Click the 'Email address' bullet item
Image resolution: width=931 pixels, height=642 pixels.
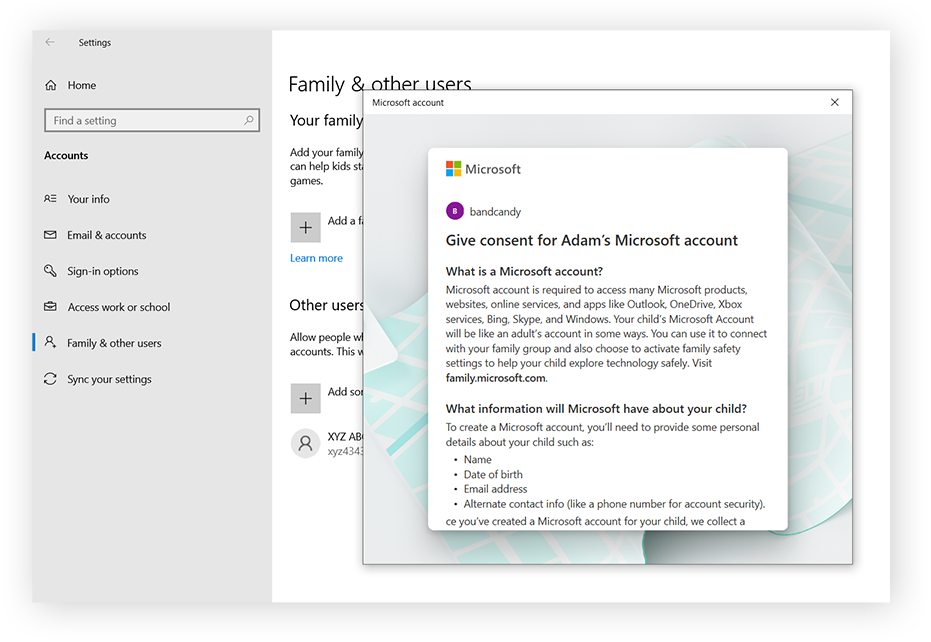coord(495,489)
